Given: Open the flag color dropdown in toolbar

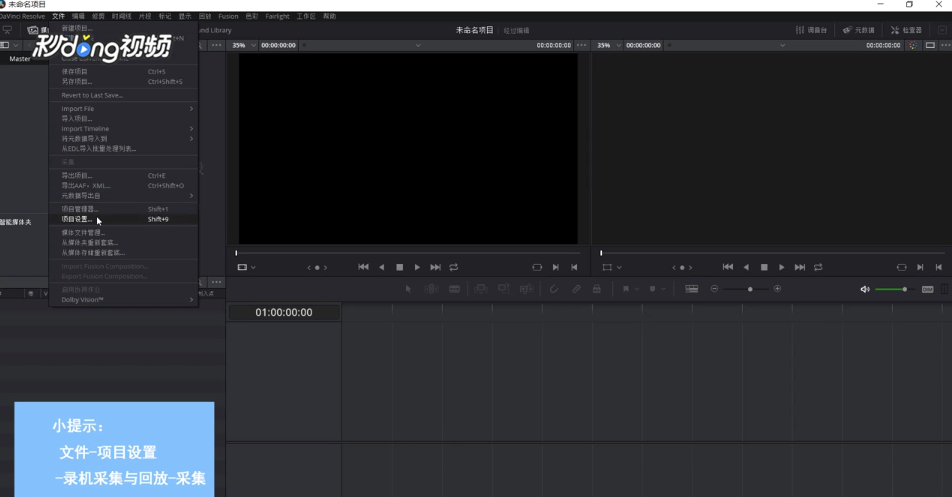Looking at the screenshot, I should [637, 289].
